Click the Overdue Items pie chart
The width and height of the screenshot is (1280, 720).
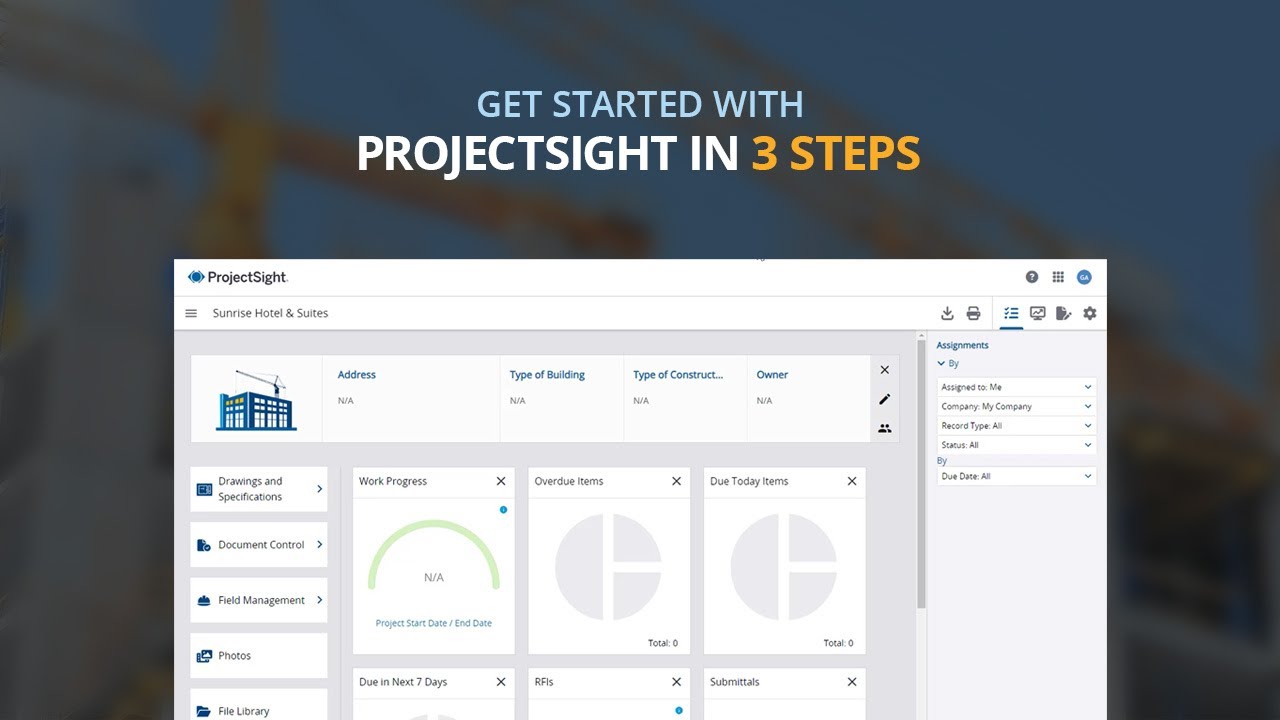pyautogui.click(x=608, y=567)
